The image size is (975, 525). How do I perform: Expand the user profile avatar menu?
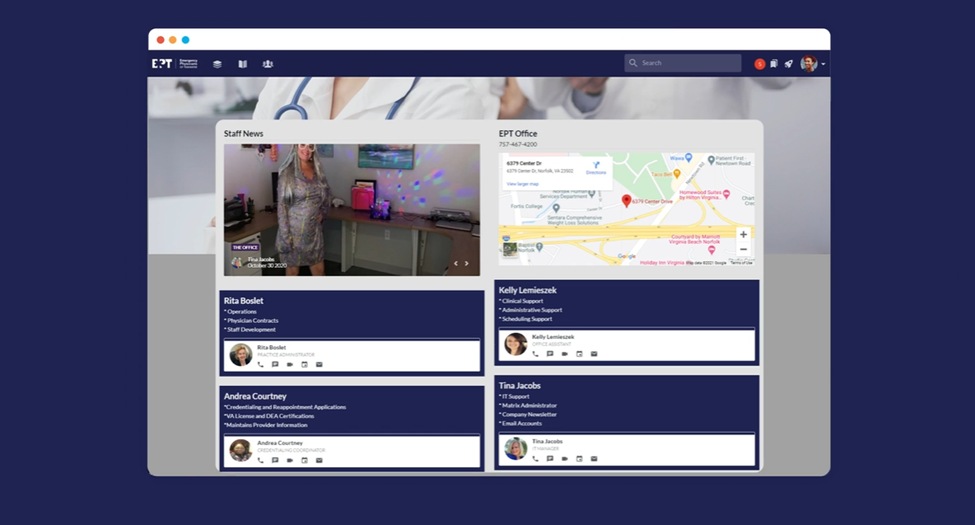click(812, 64)
